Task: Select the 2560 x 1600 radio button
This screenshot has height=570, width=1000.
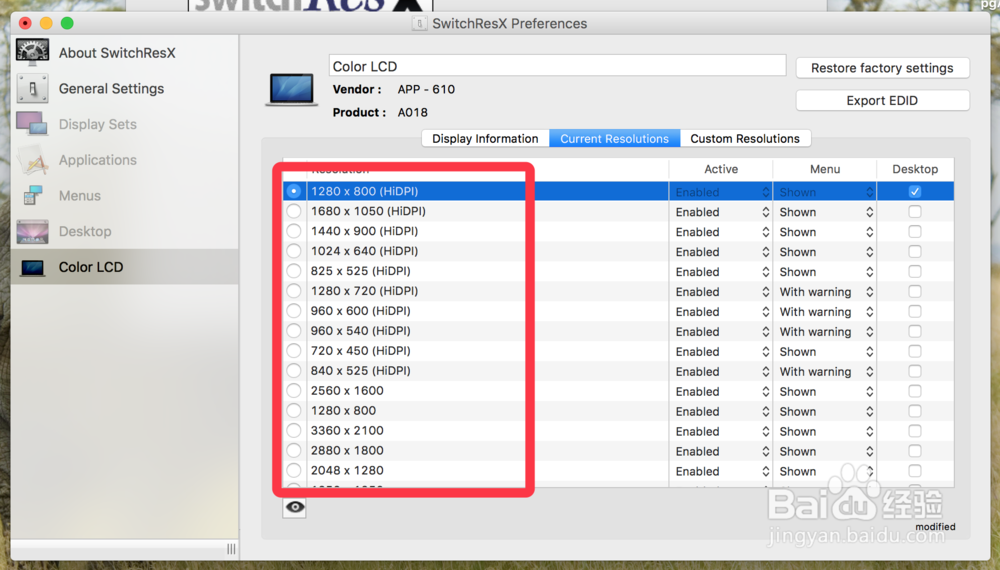Action: coord(293,390)
